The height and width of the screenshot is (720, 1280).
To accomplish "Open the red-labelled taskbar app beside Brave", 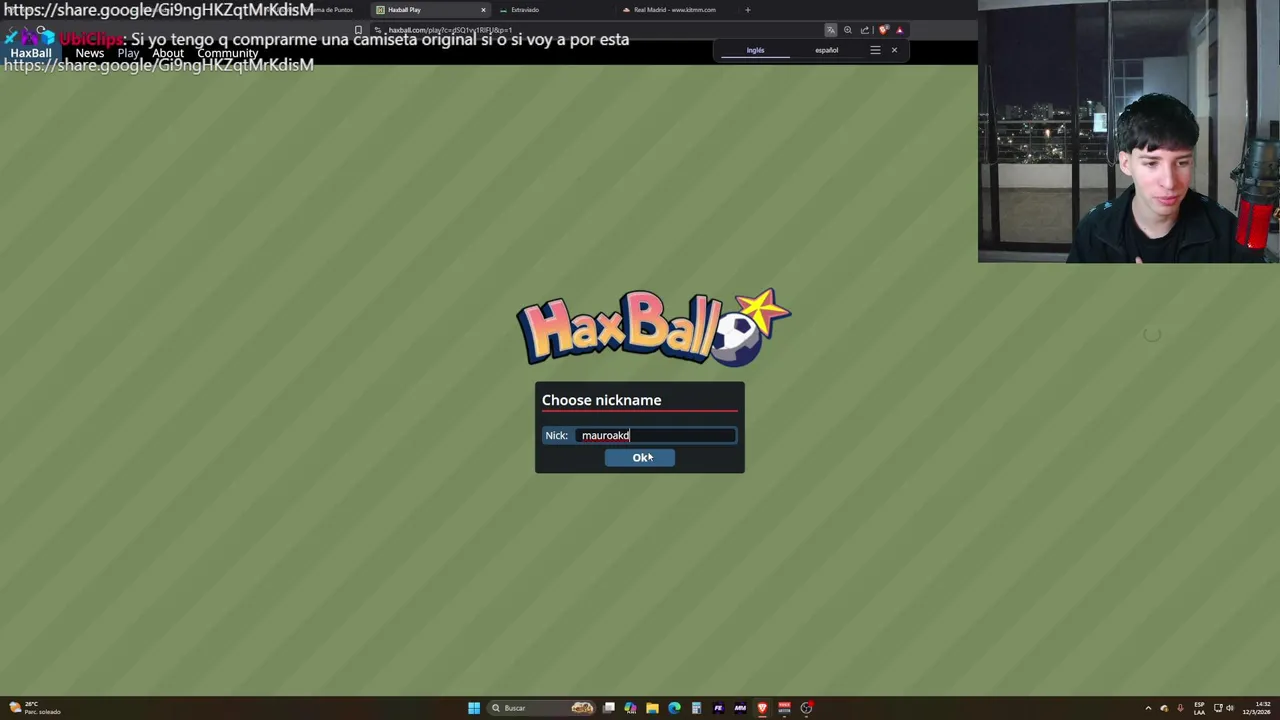I will coord(784,708).
